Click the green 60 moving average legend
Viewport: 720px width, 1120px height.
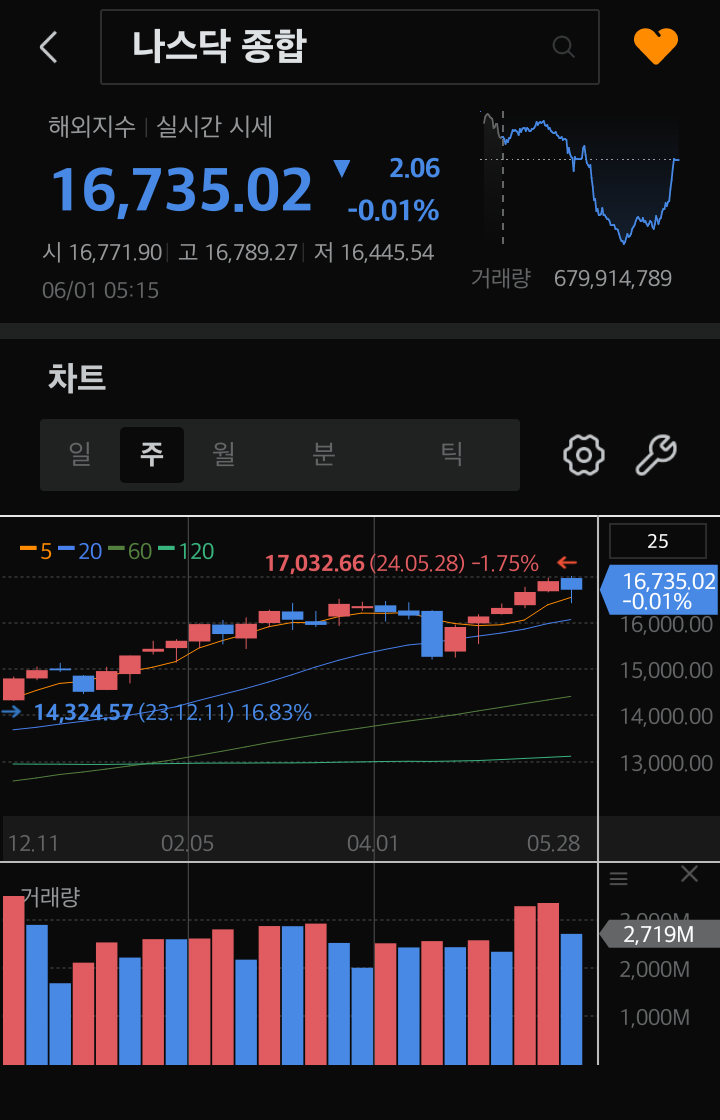tap(130, 551)
